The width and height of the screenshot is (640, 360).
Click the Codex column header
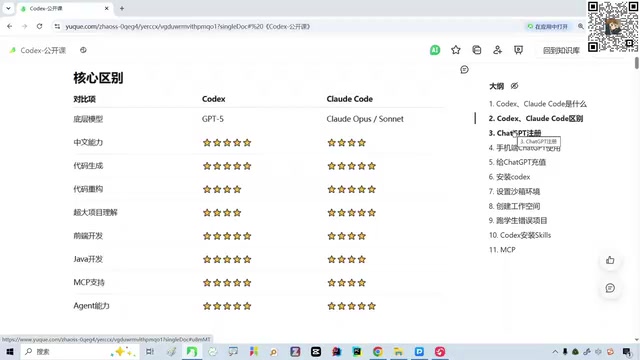[x=213, y=99]
